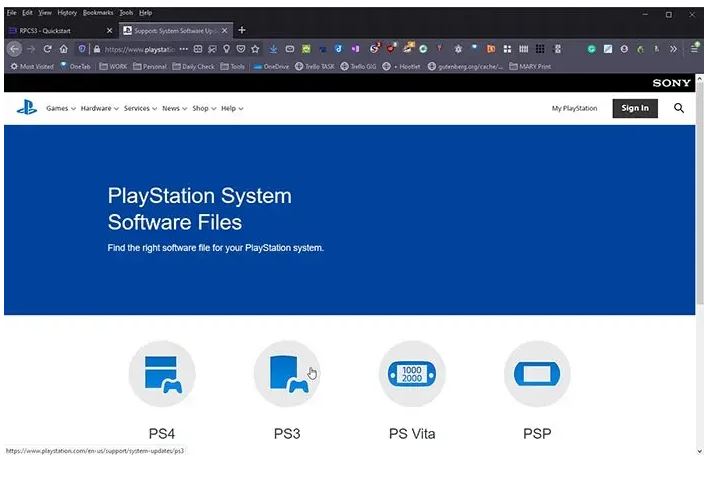Expand the Shop navigation dropdown
The width and height of the screenshot is (711, 477).
click(204, 108)
